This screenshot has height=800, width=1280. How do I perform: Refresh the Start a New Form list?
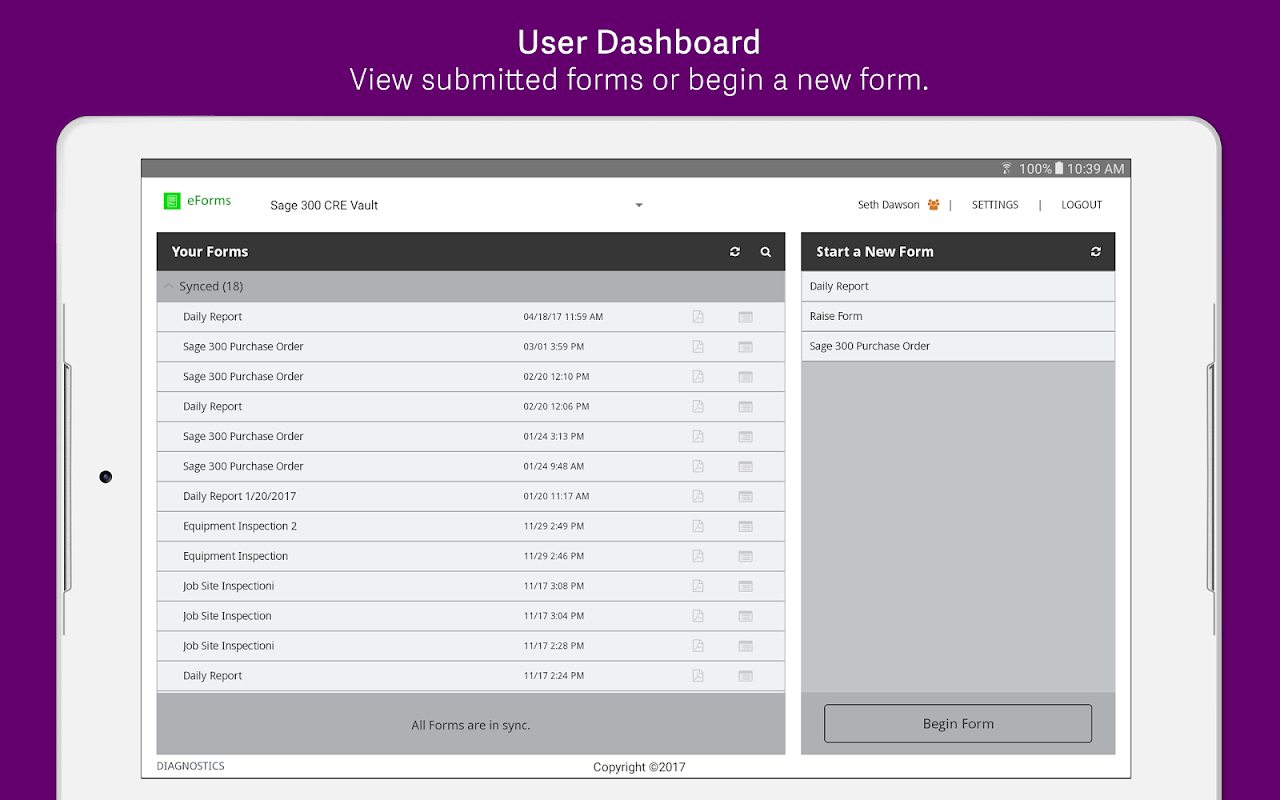pyautogui.click(x=1096, y=252)
